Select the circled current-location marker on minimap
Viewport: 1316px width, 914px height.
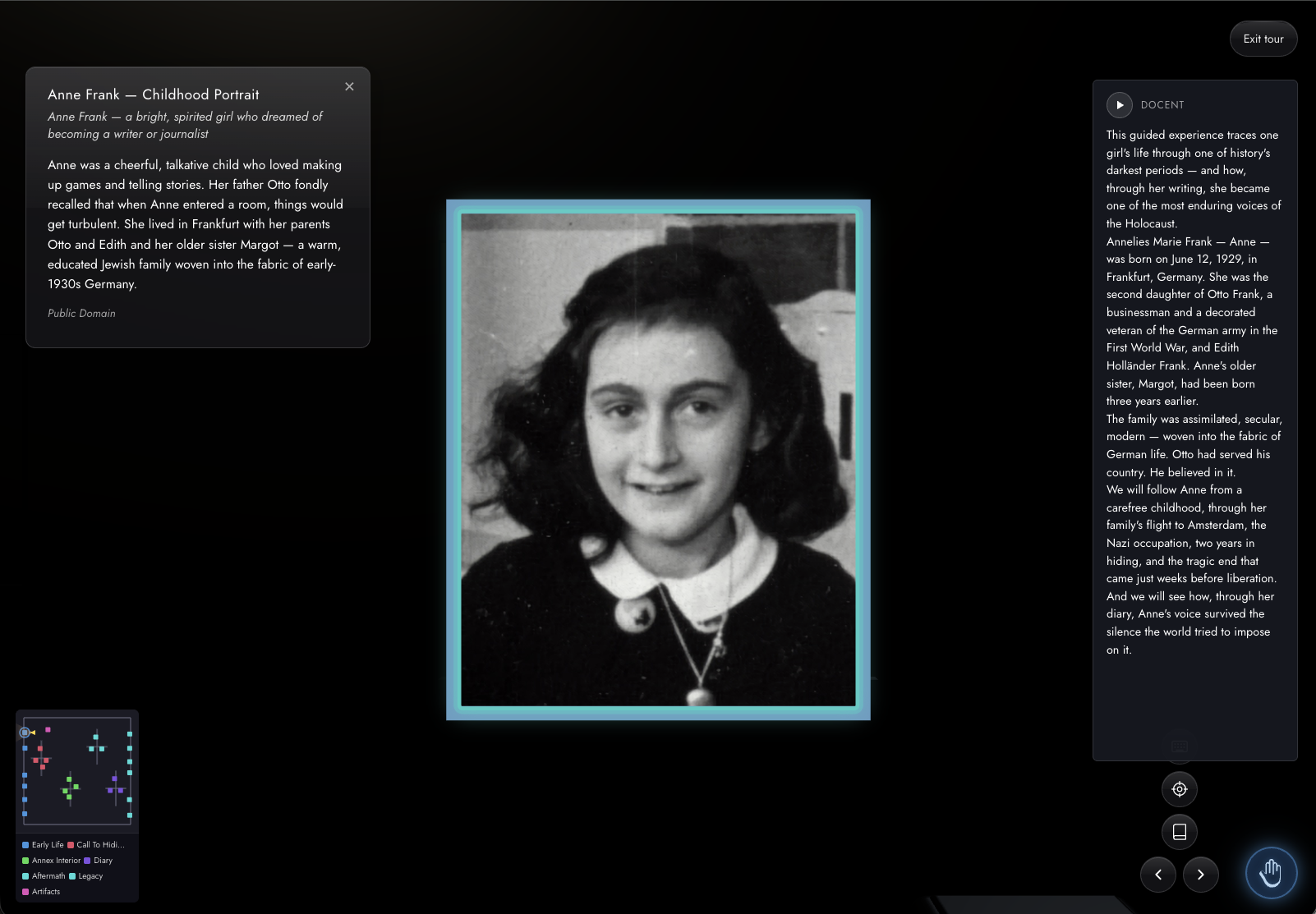(x=25, y=733)
